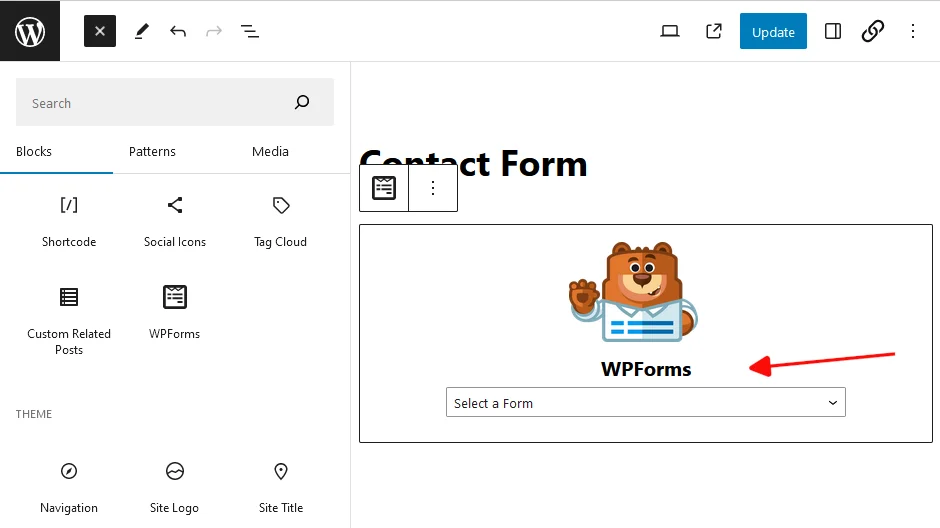This screenshot has width=940, height=528.
Task: Click the THEME section label
Action: [34, 414]
